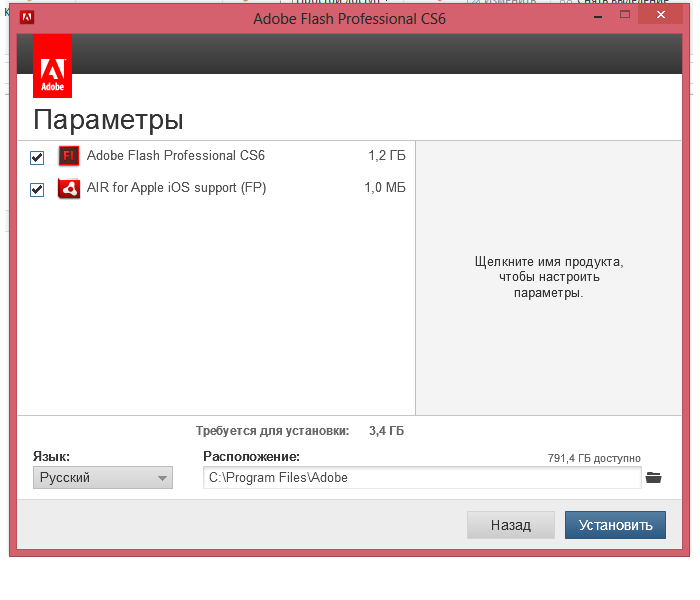The height and width of the screenshot is (600, 700).
Task: Open the Язык language dropdown (Русский)
Action: point(103,478)
